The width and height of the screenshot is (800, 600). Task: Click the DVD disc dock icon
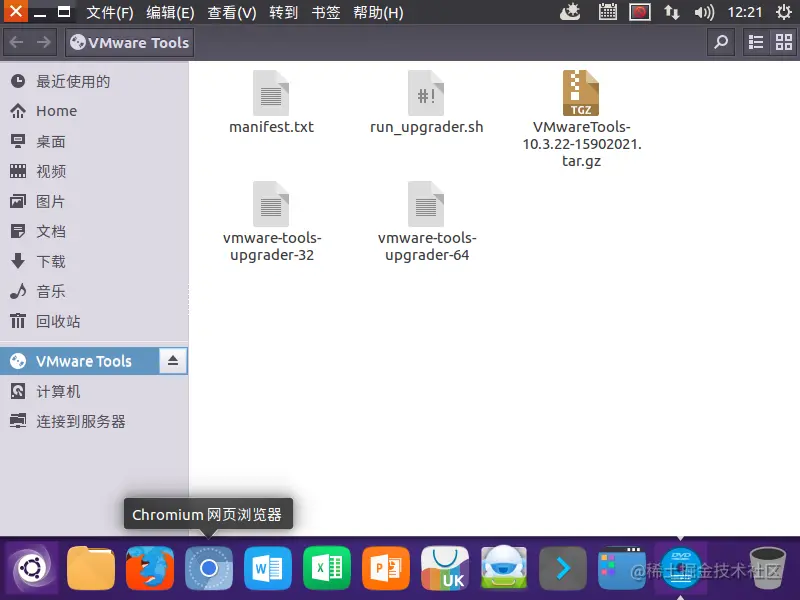[x=681, y=568]
